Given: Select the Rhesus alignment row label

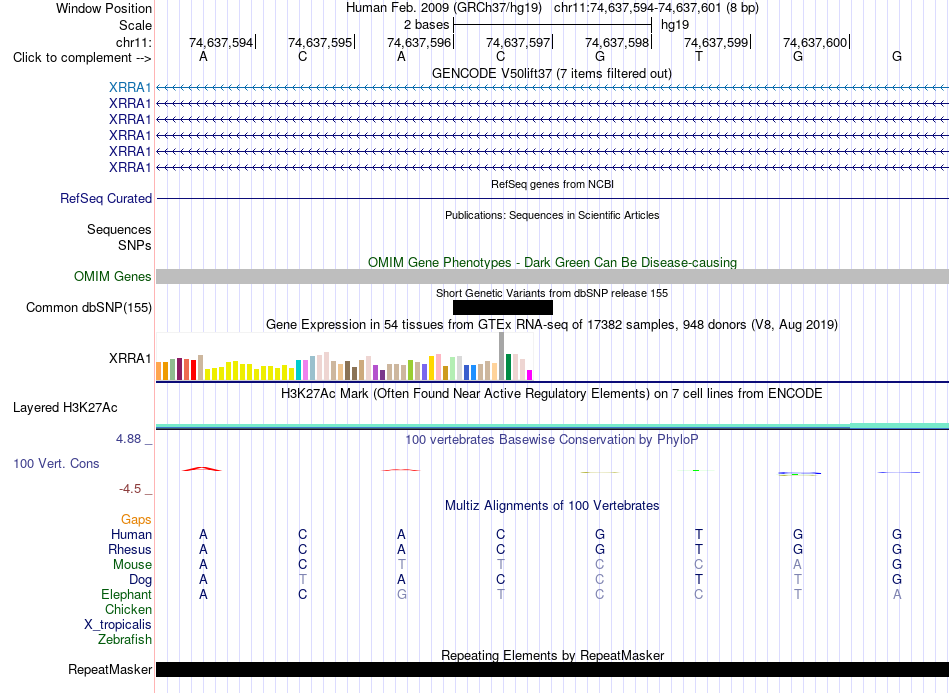Looking at the screenshot, I should (130, 549).
